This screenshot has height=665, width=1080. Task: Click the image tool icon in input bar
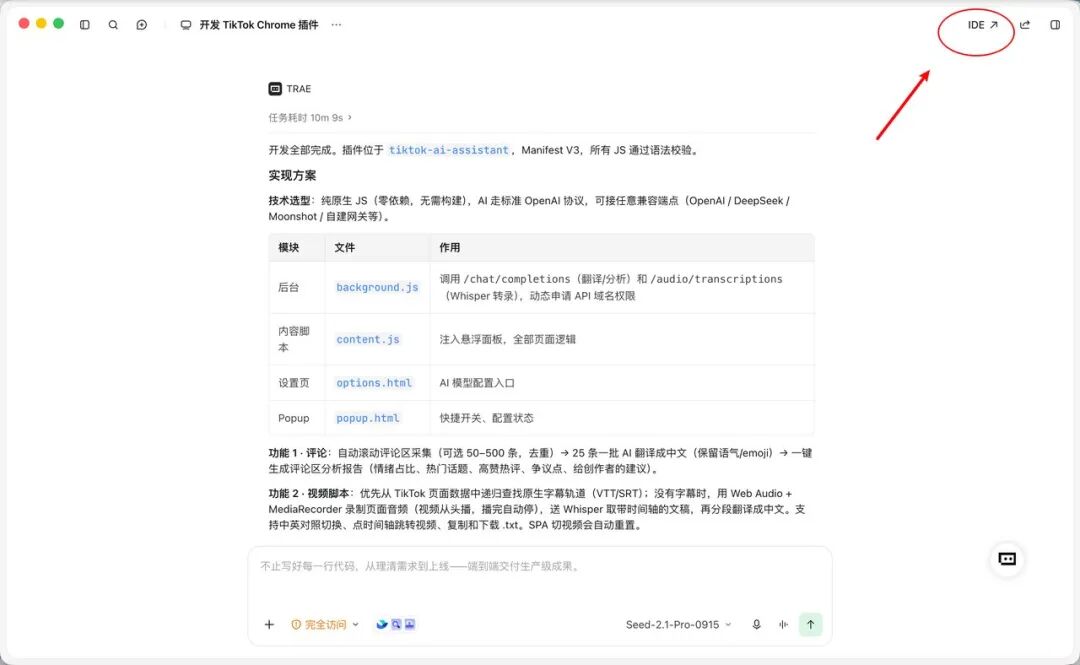tap(410, 624)
